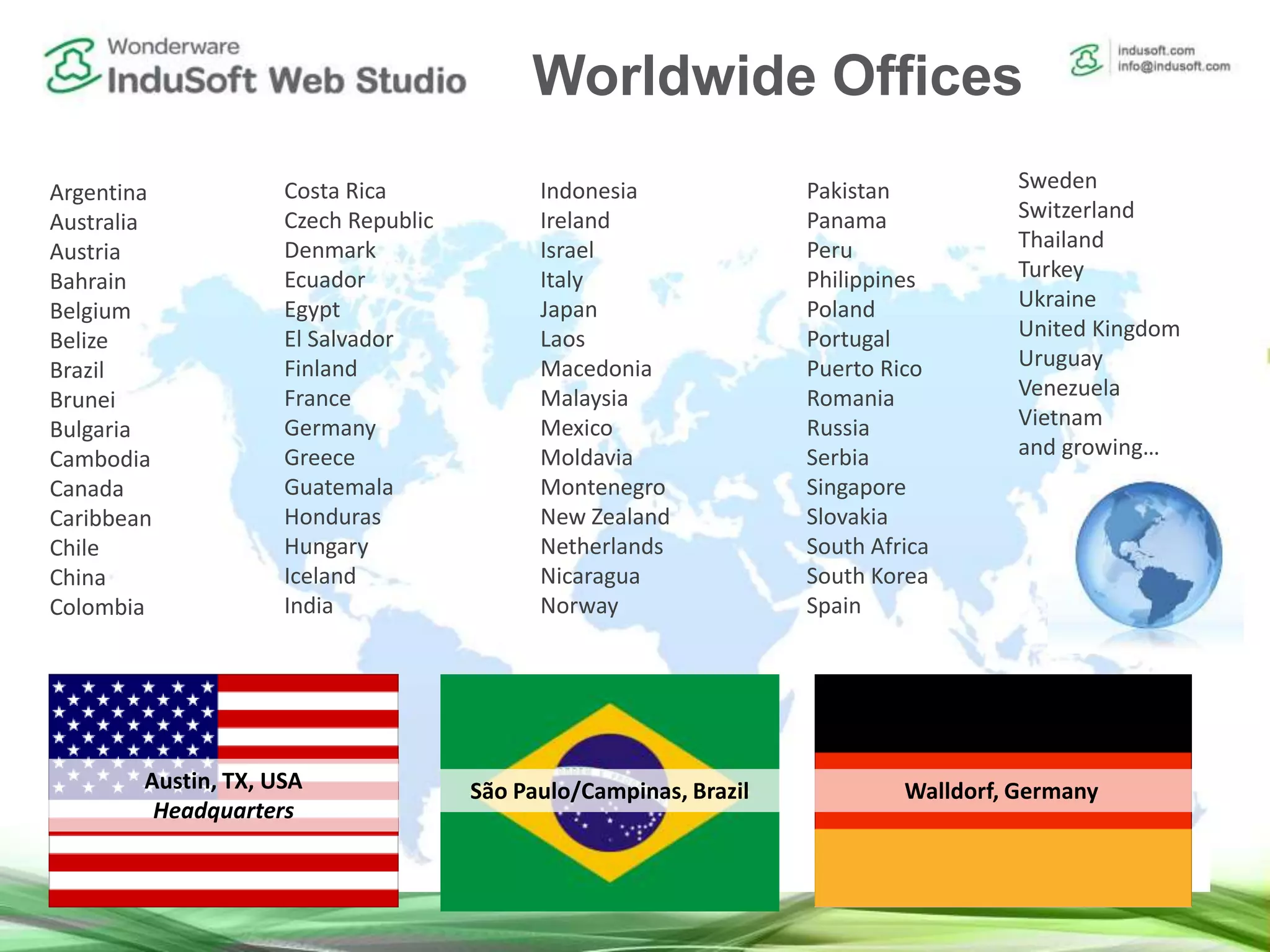This screenshot has width=1270, height=952.
Task: Click the Headquarters caption
Action: [x=223, y=811]
